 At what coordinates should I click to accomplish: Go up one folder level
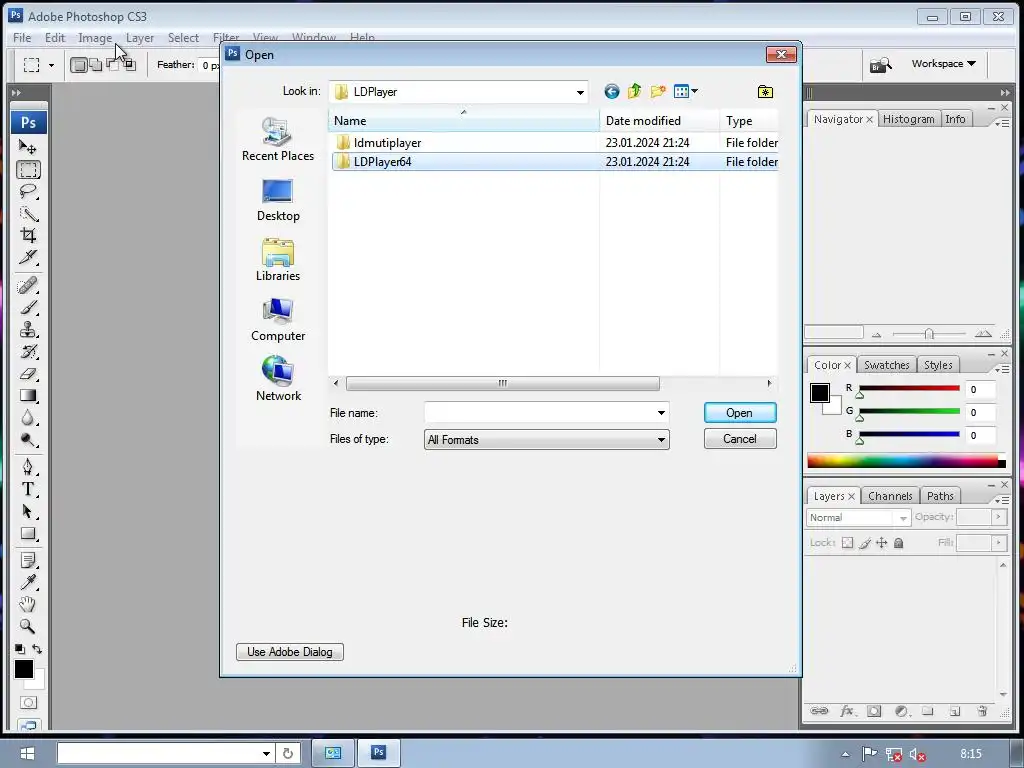pyautogui.click(x=634, y=91)
